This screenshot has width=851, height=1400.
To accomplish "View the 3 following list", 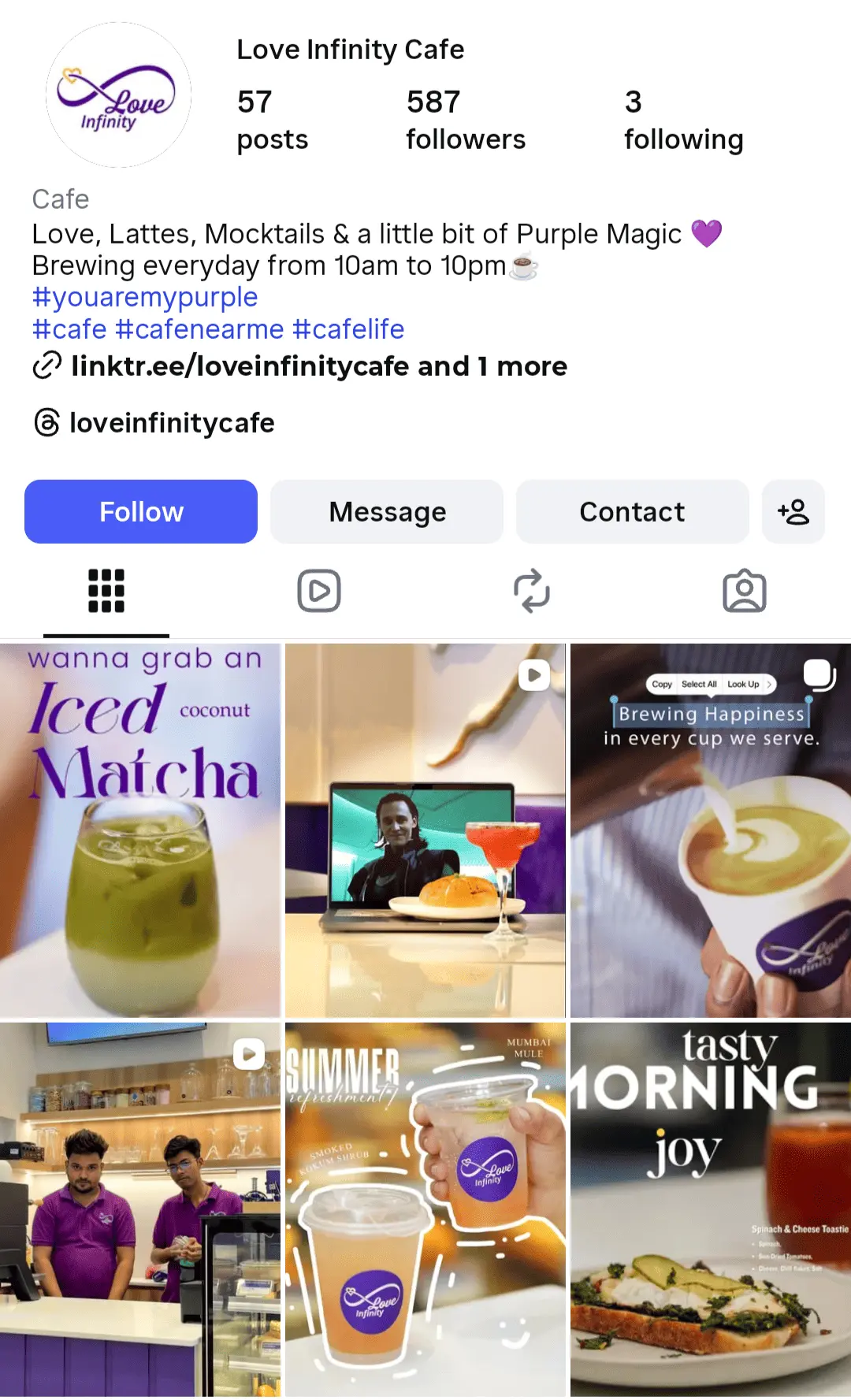I will point(684,120).
